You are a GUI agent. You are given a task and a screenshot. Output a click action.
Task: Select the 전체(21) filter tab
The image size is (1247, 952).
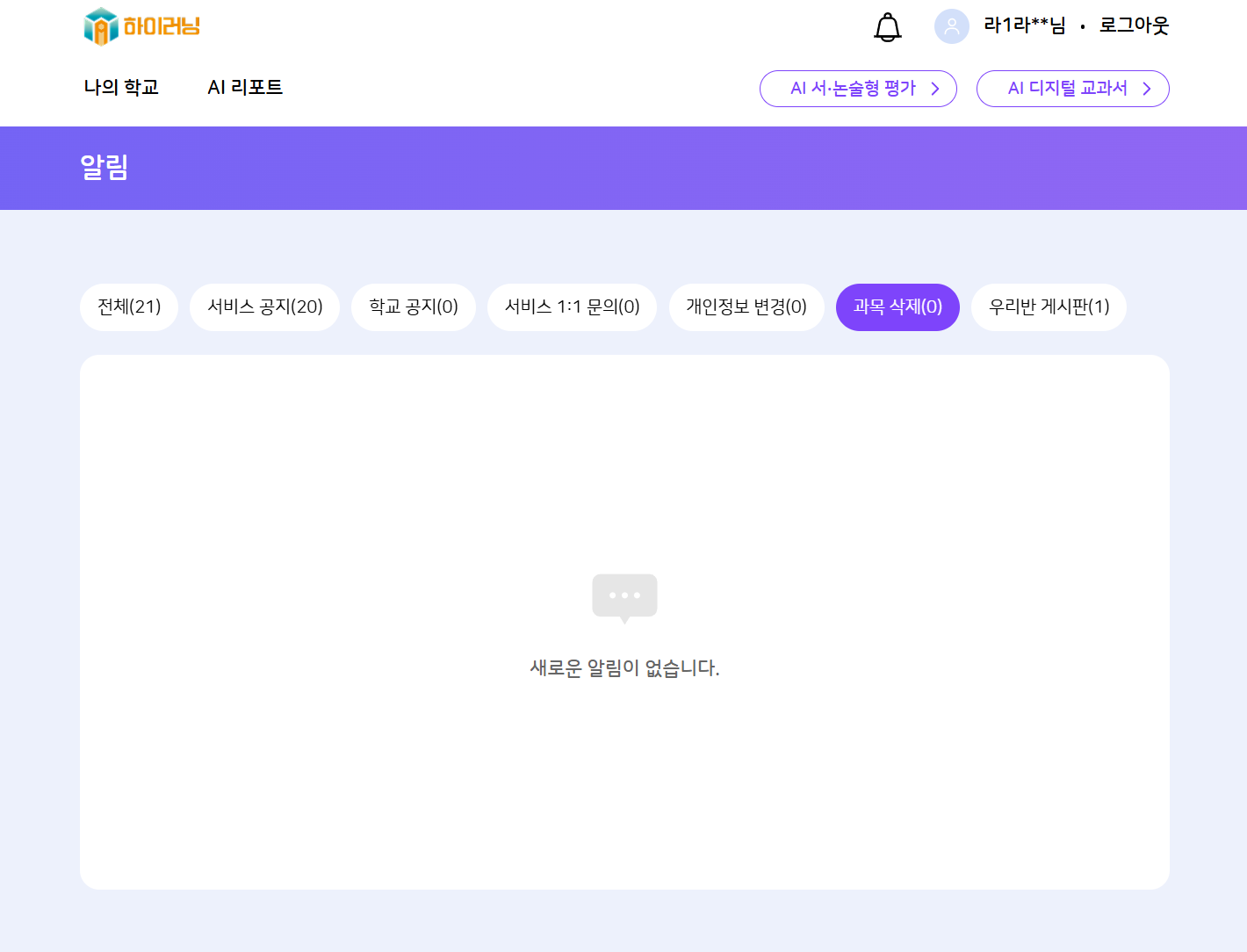tap(129, 307)
